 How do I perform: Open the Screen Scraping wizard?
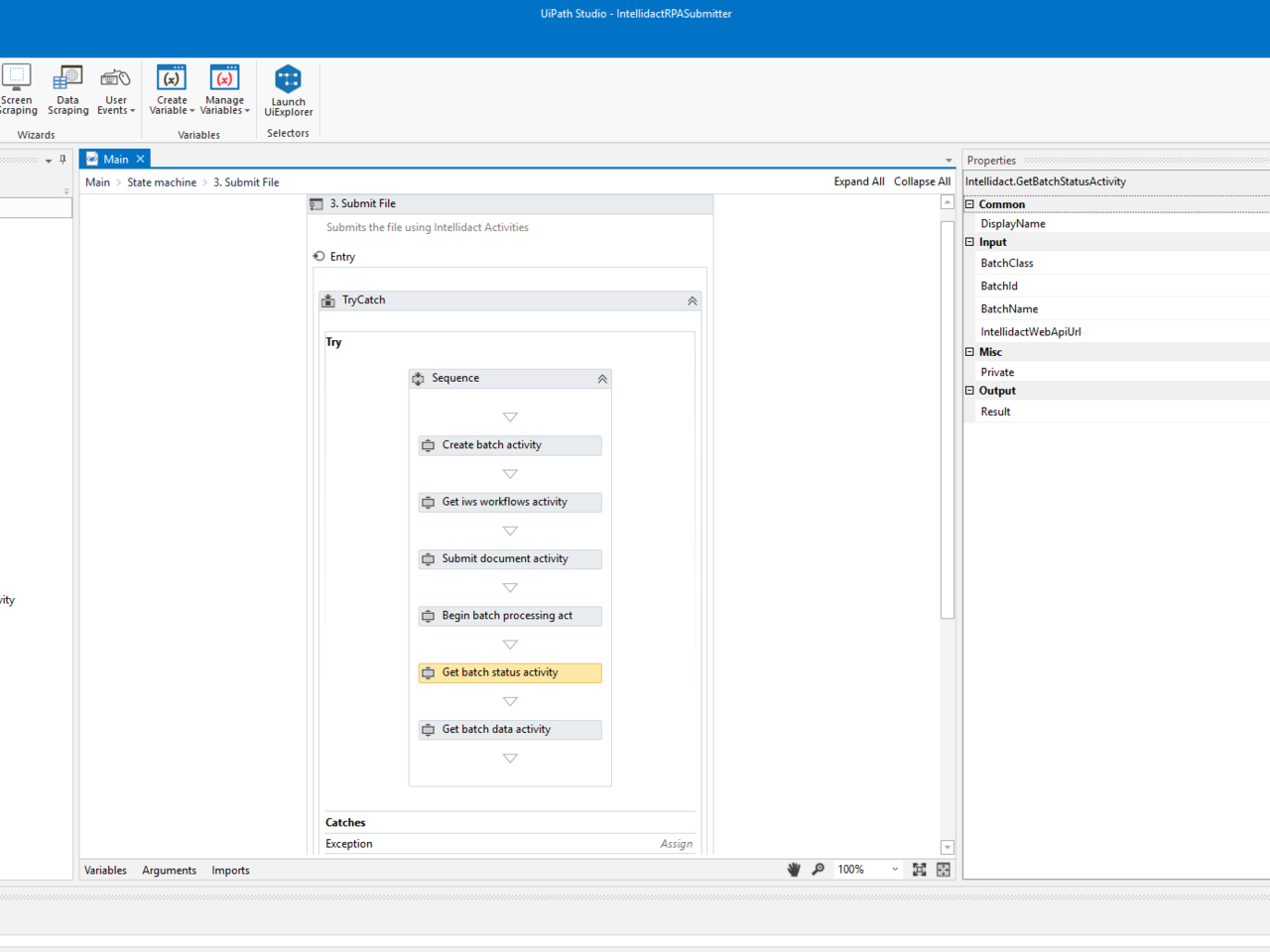tap(17, 90)
